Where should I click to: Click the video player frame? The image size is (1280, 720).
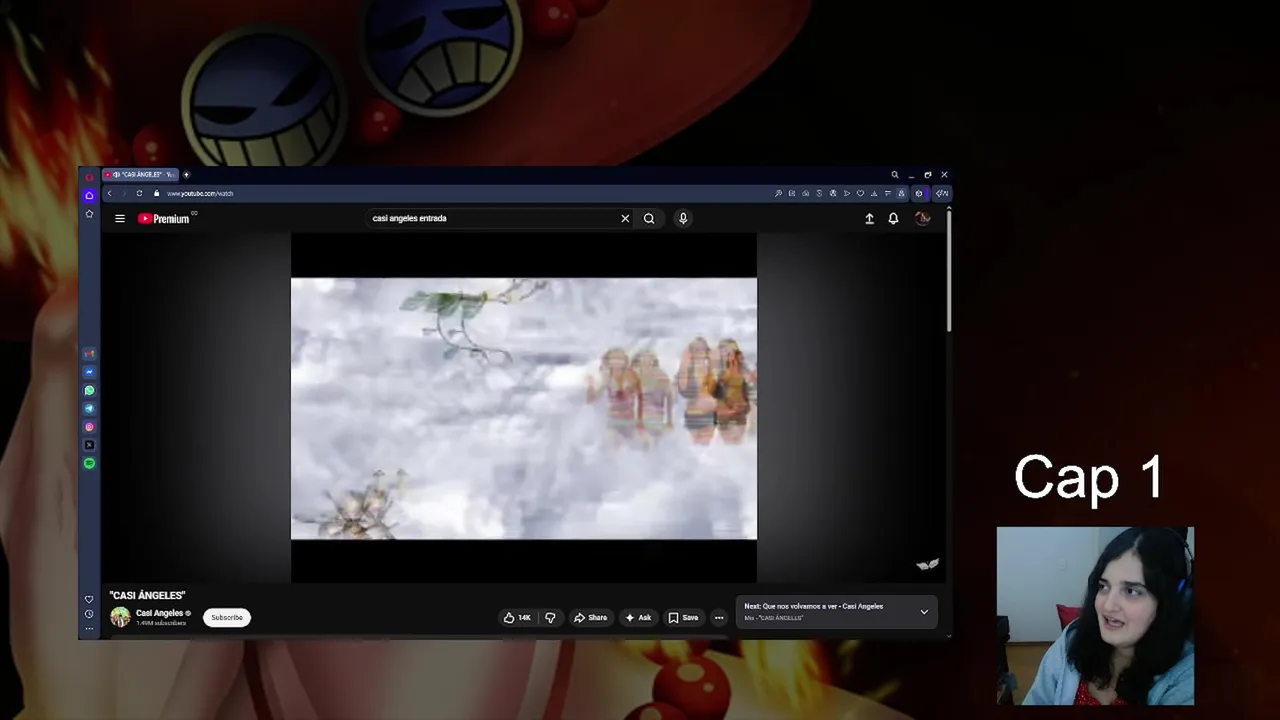(x=524, y=408)
